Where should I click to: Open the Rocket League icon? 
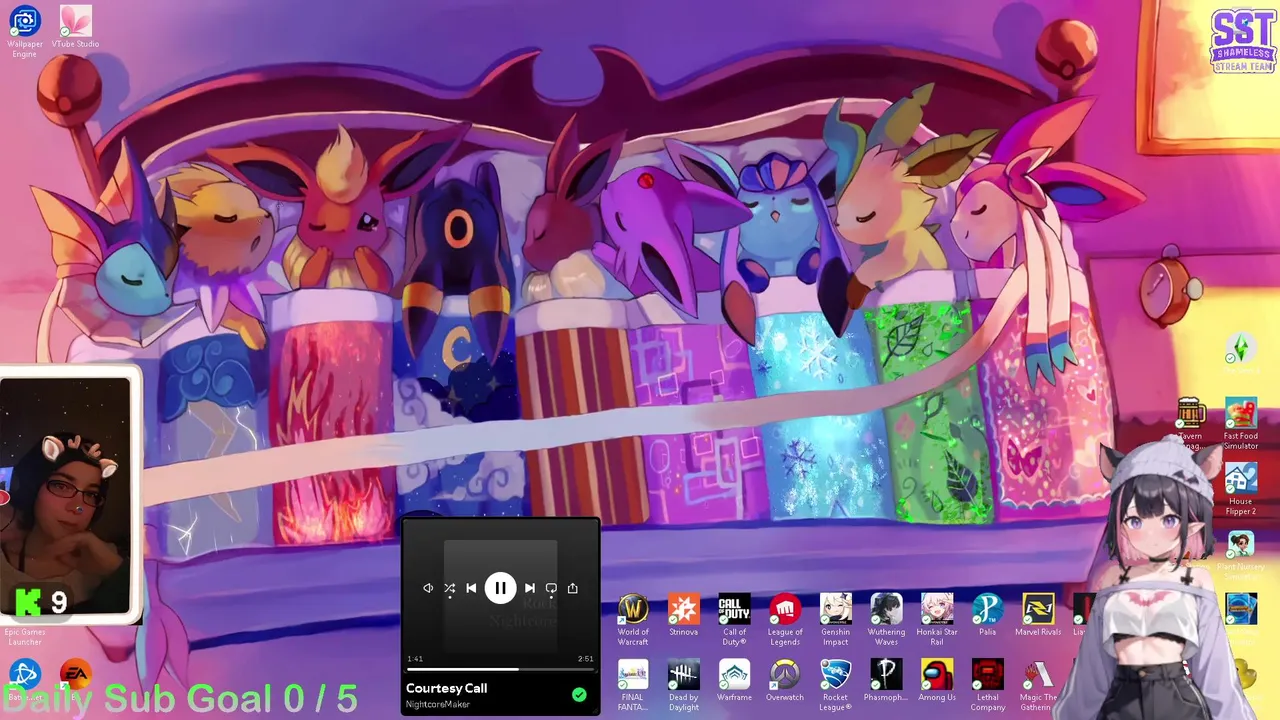(836, 686)
